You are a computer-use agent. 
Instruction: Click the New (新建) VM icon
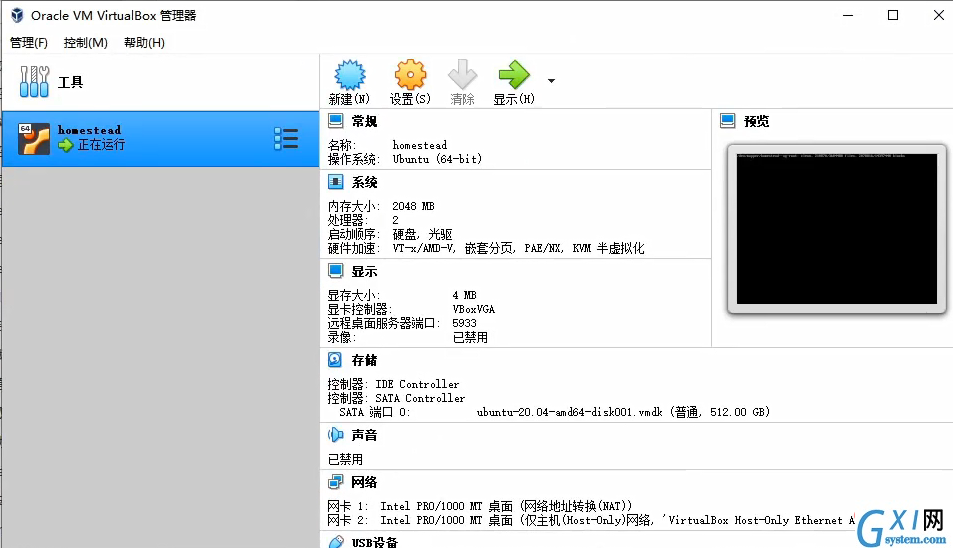coord(349,75)
